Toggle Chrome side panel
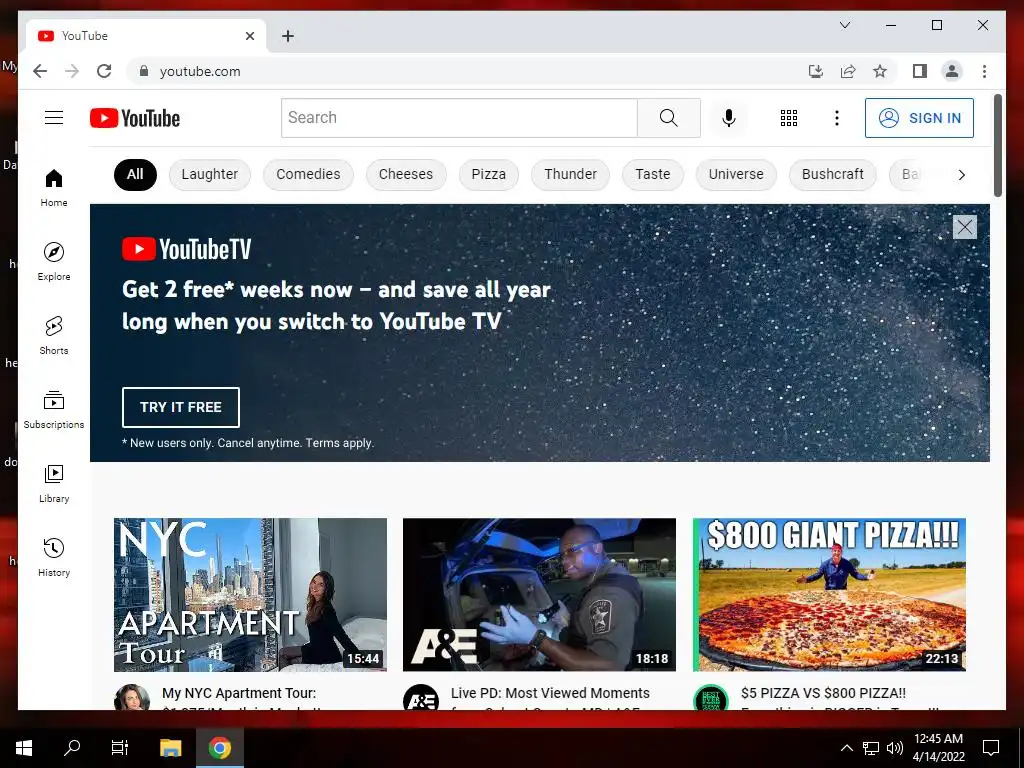Viewport: 1024px width, 768px height. pos(920,71)
